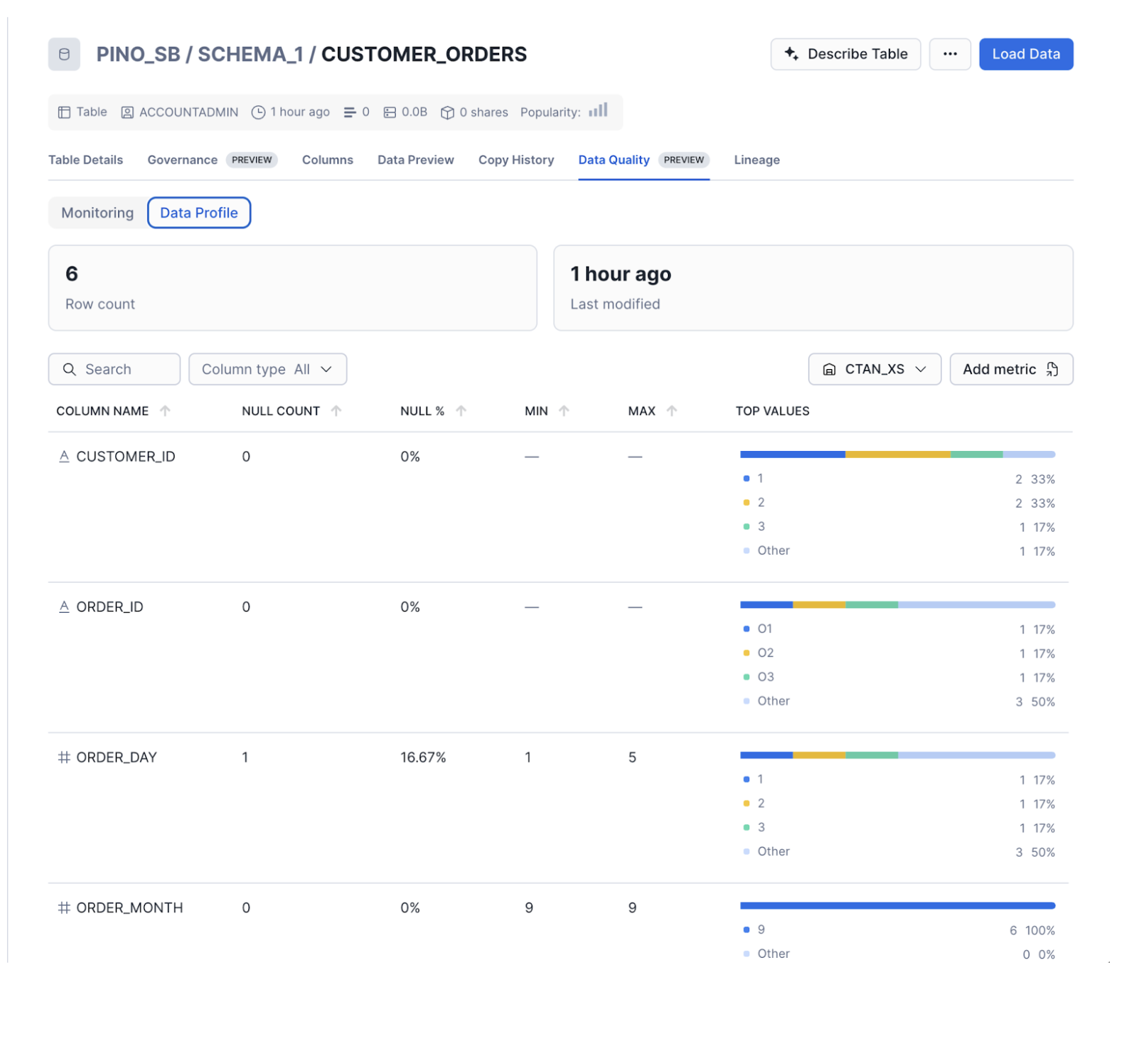The height and width of the screenshot is (1042, 1148).
Task: Click the database icon beside the table title
Action: [64, 54]
